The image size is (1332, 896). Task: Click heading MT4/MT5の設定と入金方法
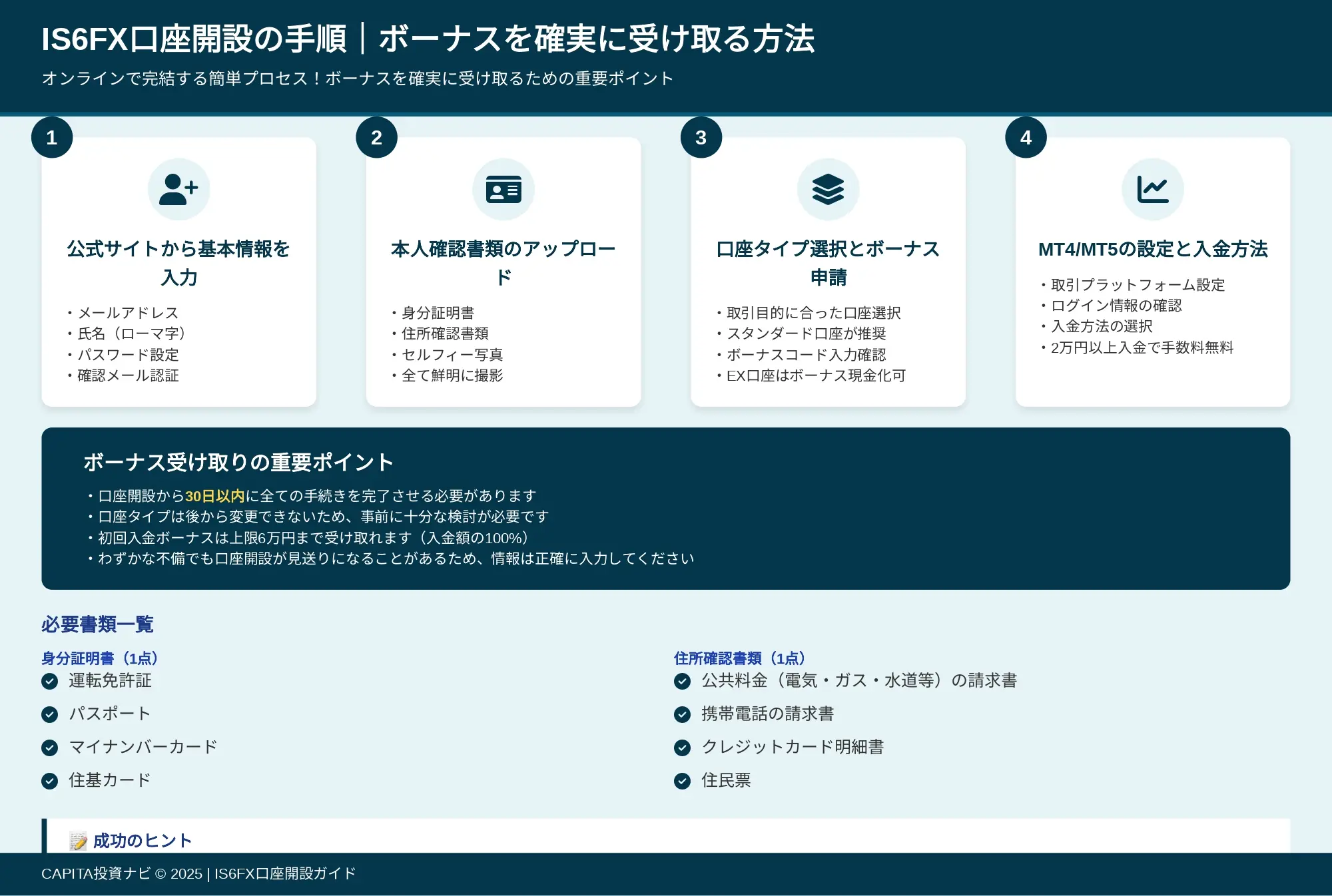1153,249
